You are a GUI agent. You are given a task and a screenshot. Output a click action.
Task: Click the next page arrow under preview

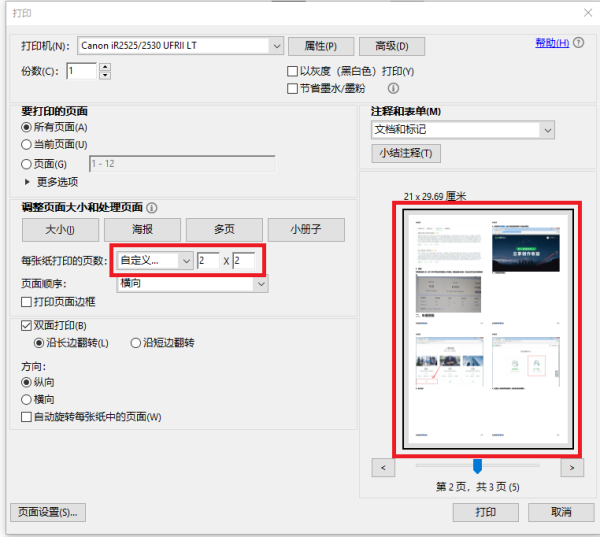(x=571, y=467)
